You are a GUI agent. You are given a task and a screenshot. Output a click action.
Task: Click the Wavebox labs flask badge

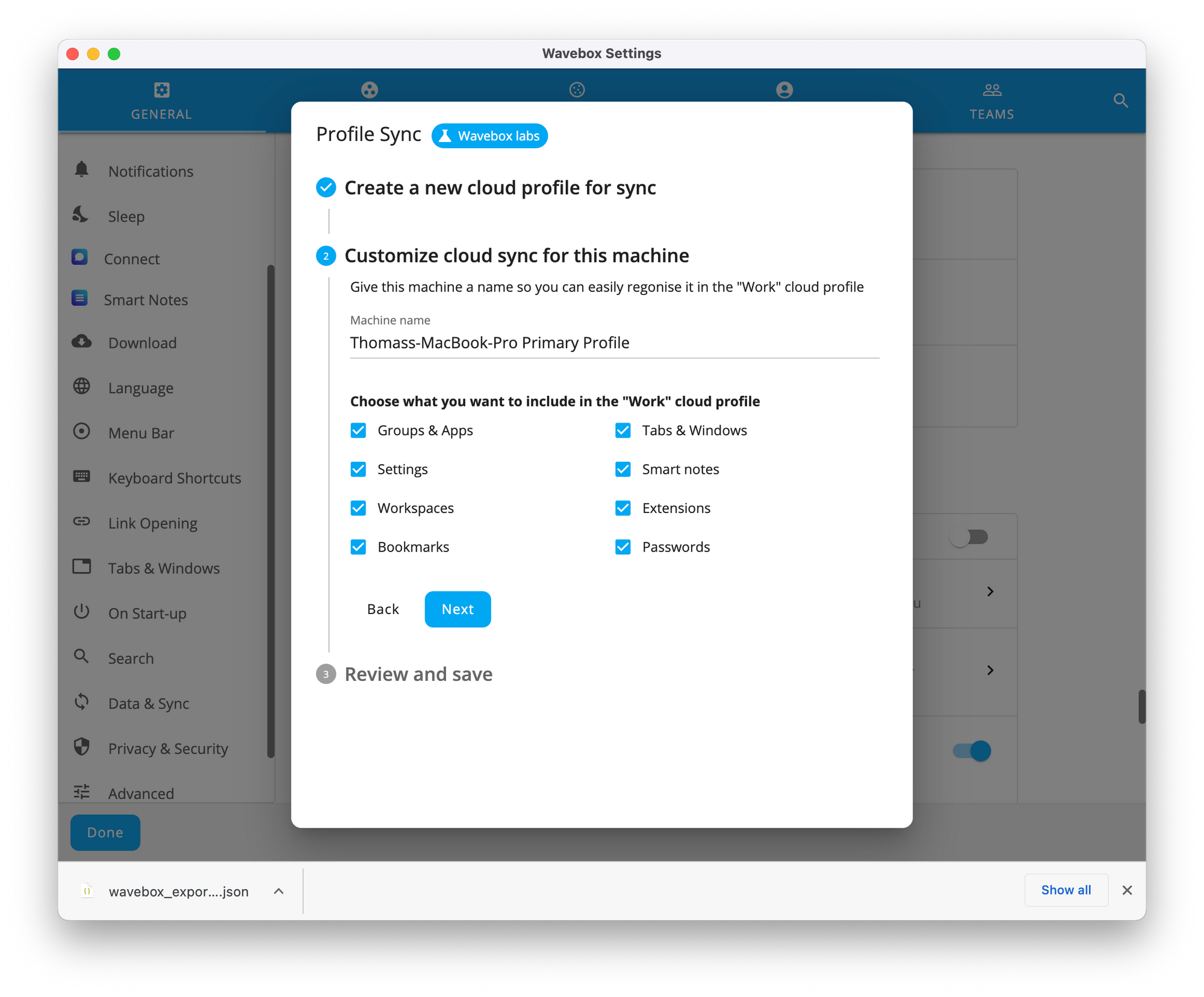pos(489,136)
